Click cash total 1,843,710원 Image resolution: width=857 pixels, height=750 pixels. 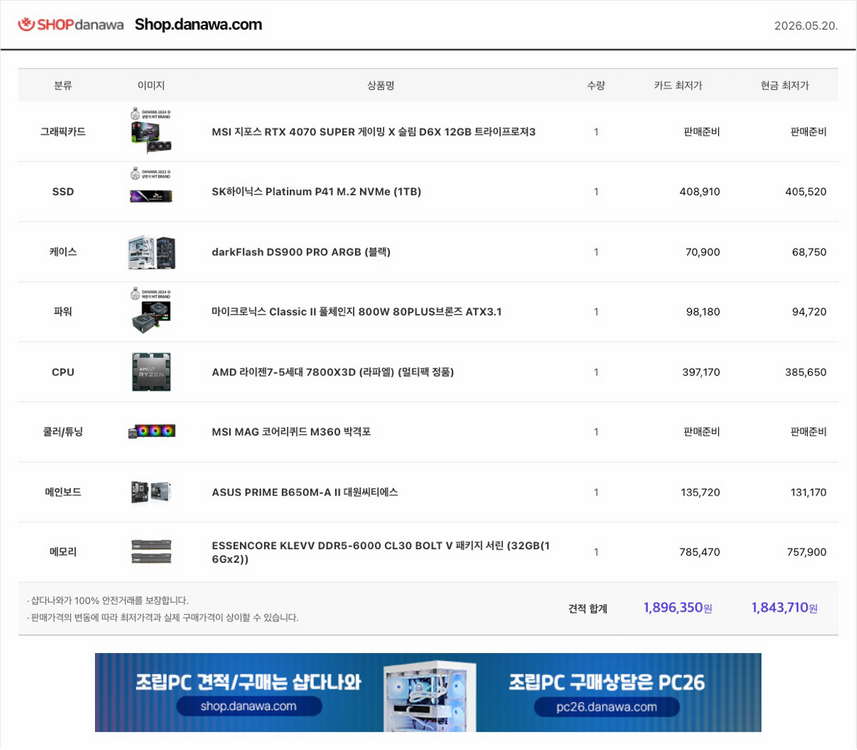(784, 608)
